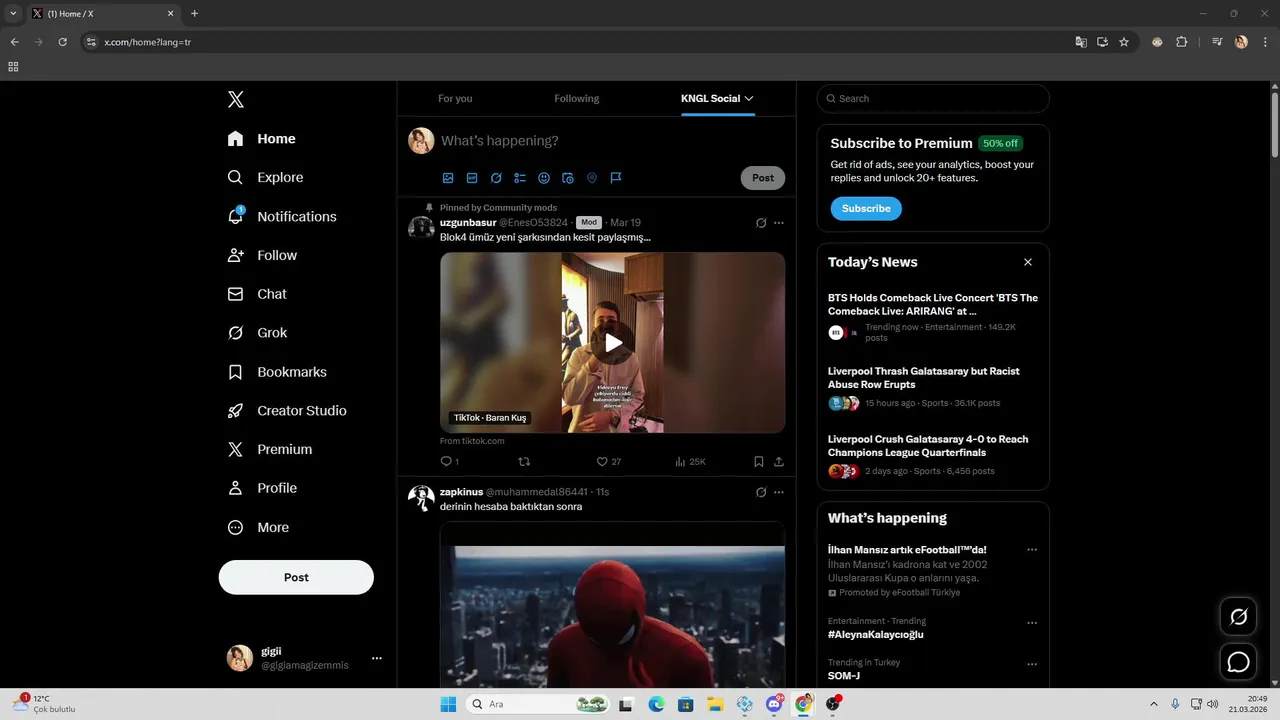
Task: Click the X Search box
Action: (933, 99)
